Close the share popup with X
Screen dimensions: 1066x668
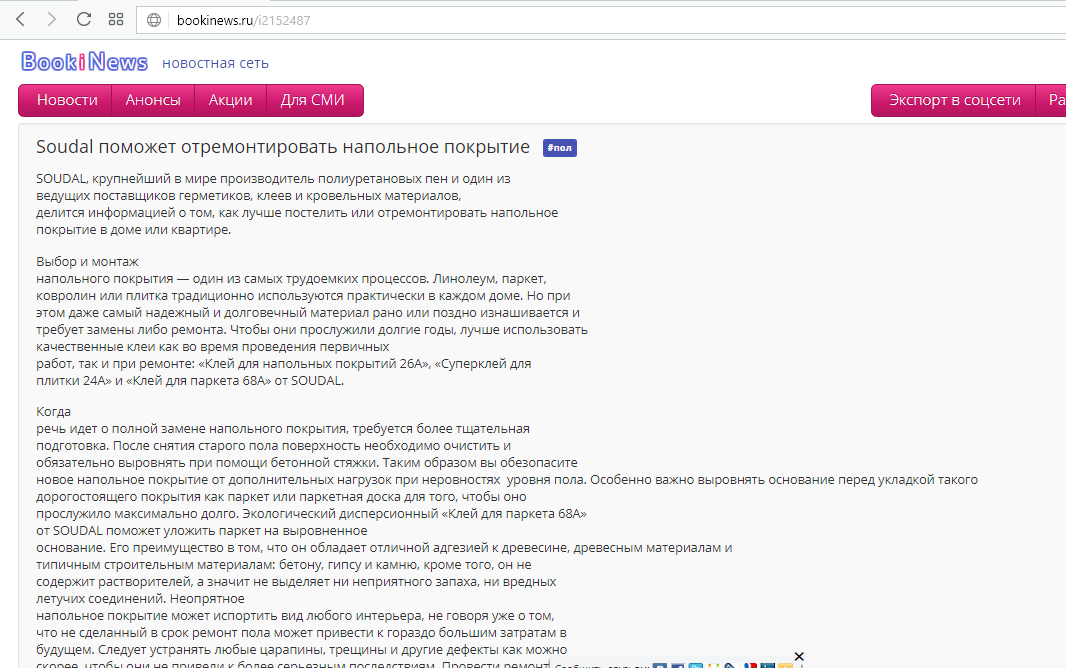click(x=799, y=656)
